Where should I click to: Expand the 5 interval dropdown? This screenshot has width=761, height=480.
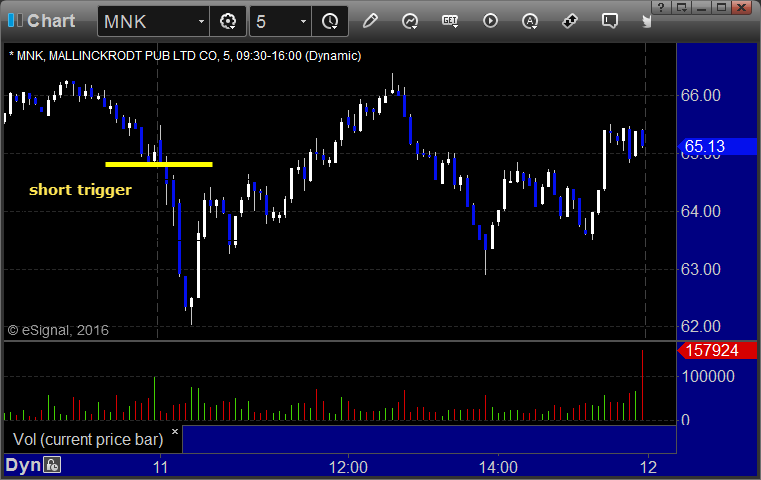click(303, 21)
